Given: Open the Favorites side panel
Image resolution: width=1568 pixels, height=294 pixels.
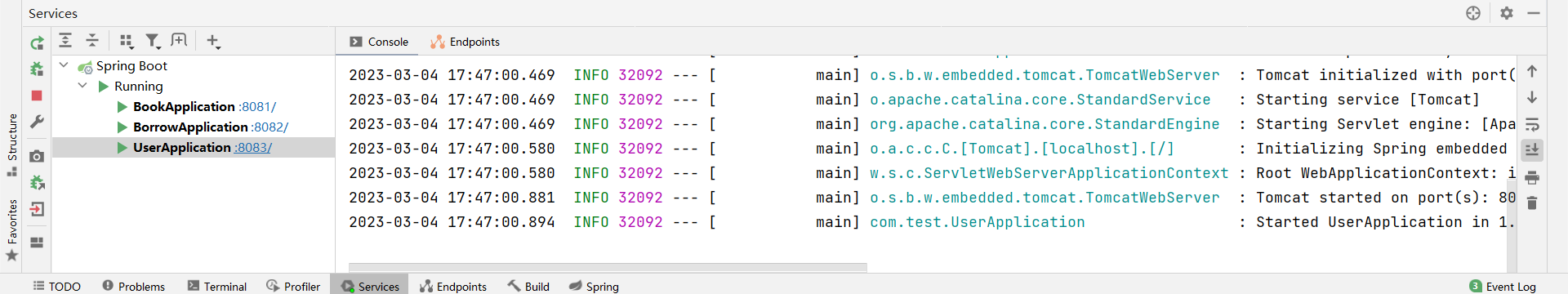Looking at the screenshot, I should tap(12, 230).
